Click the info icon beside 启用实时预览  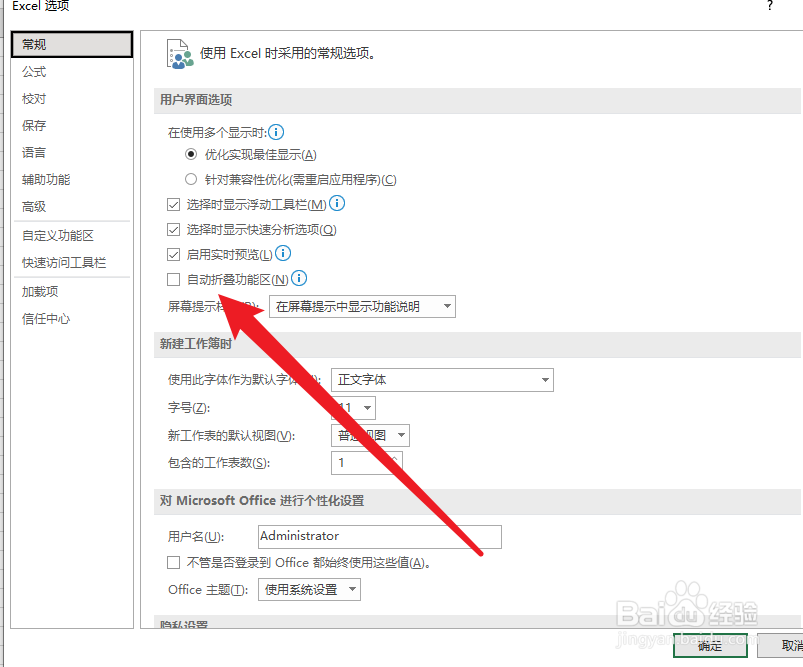pos(283,253)
